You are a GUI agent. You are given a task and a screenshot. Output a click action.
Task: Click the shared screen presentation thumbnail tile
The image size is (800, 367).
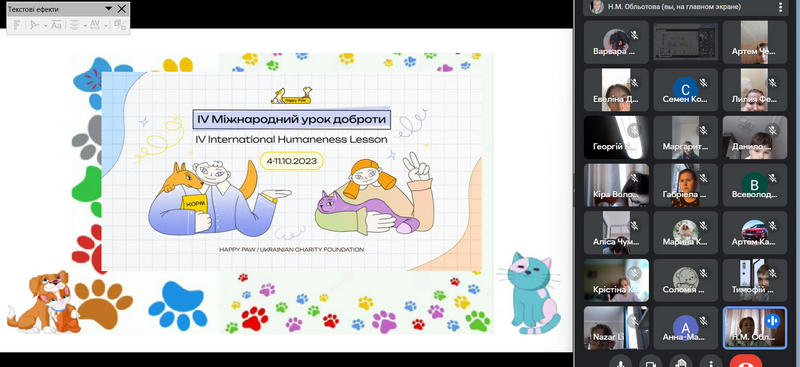coord(685,42)
